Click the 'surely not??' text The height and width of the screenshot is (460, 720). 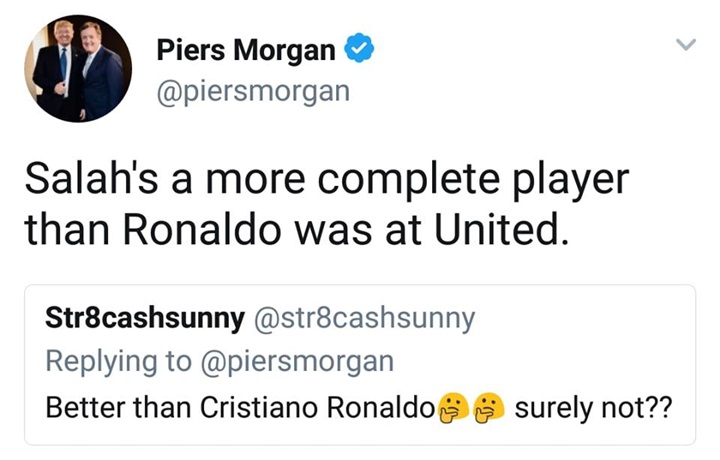tap(593, 408)
